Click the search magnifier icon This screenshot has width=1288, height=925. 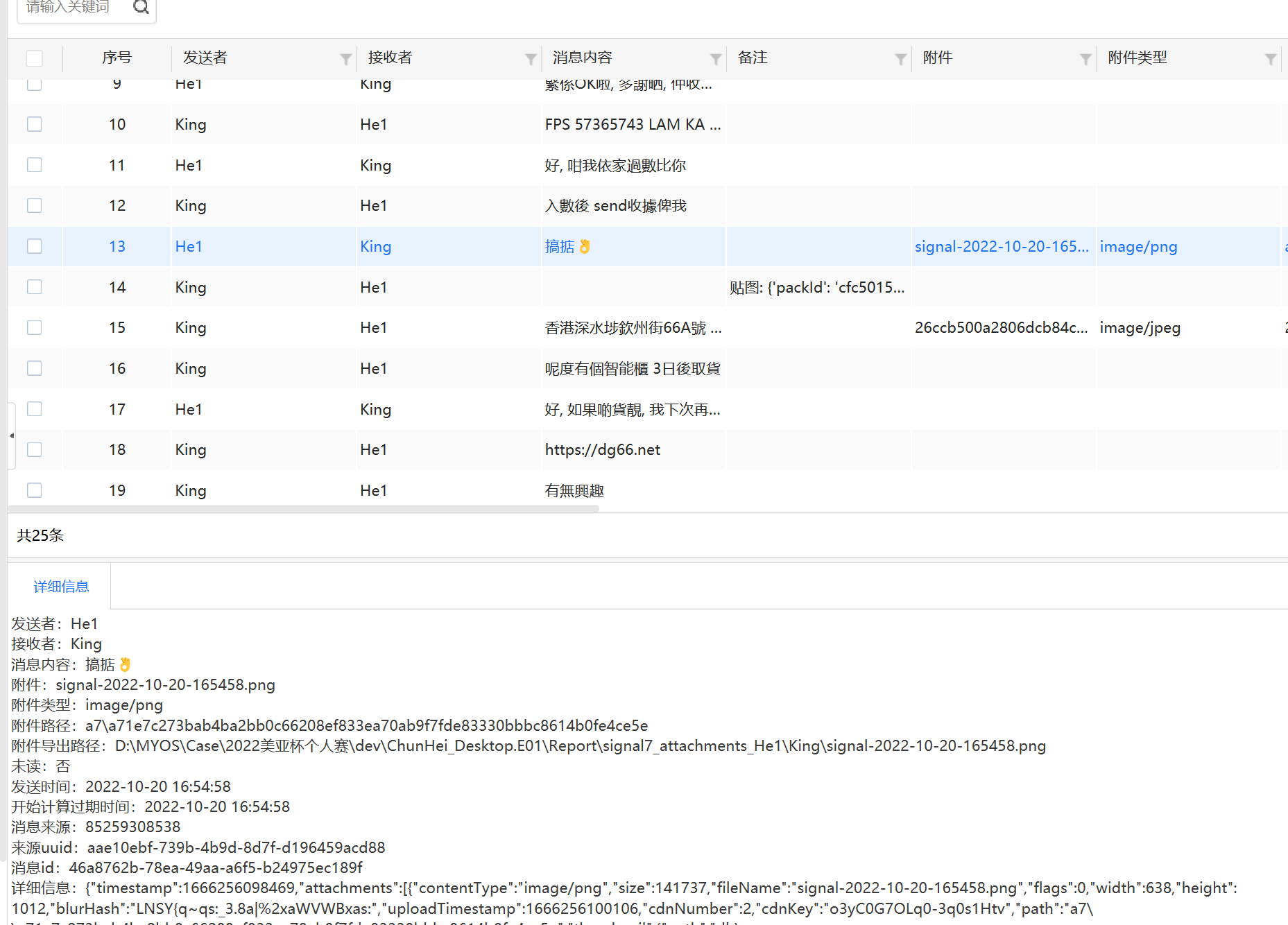(141, 7)
